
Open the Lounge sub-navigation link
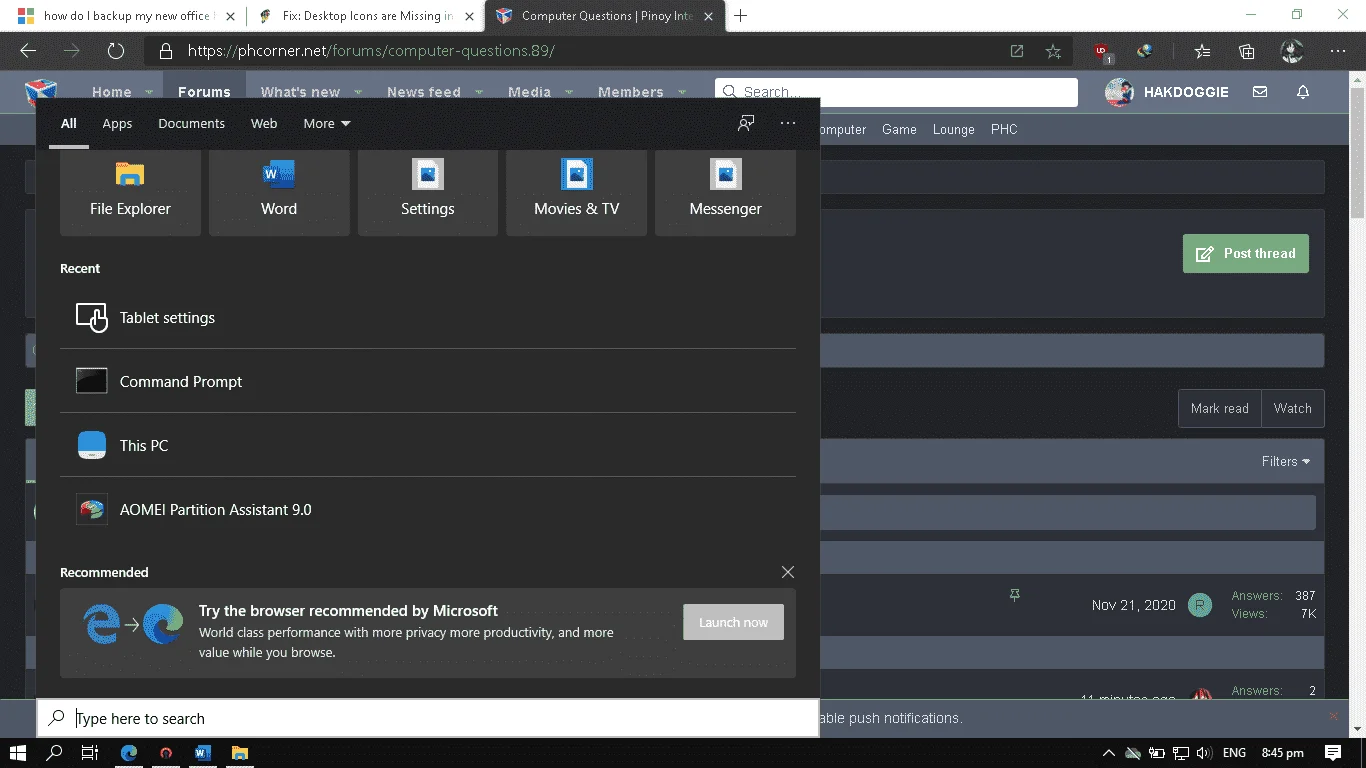click(953, 129)
